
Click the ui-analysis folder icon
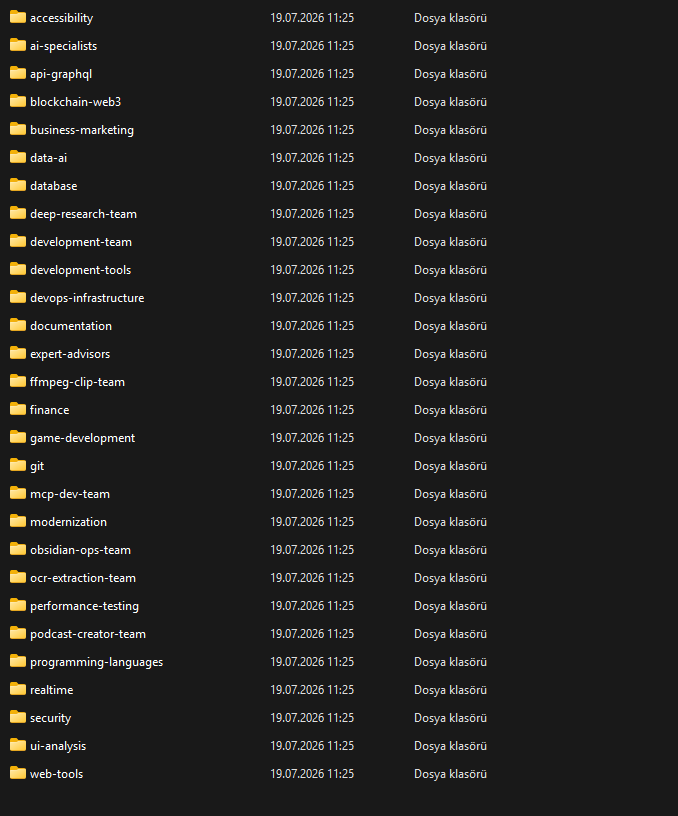coord(18,745)
